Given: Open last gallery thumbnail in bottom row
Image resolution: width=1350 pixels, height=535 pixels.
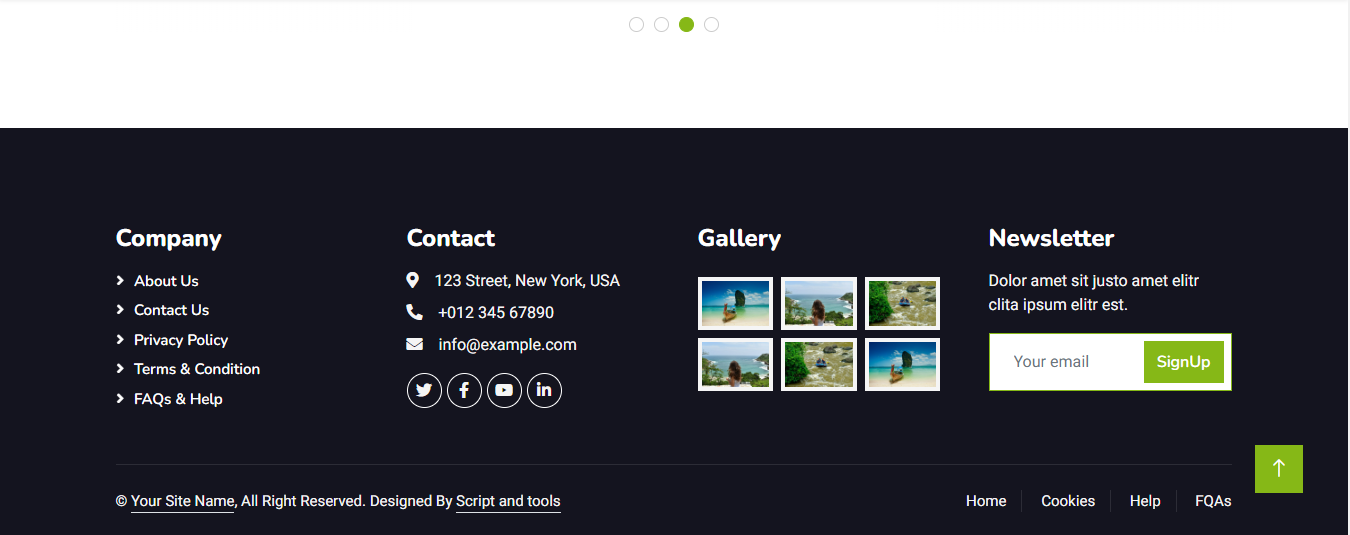Looking at the screenshot, I should (902, 364).
